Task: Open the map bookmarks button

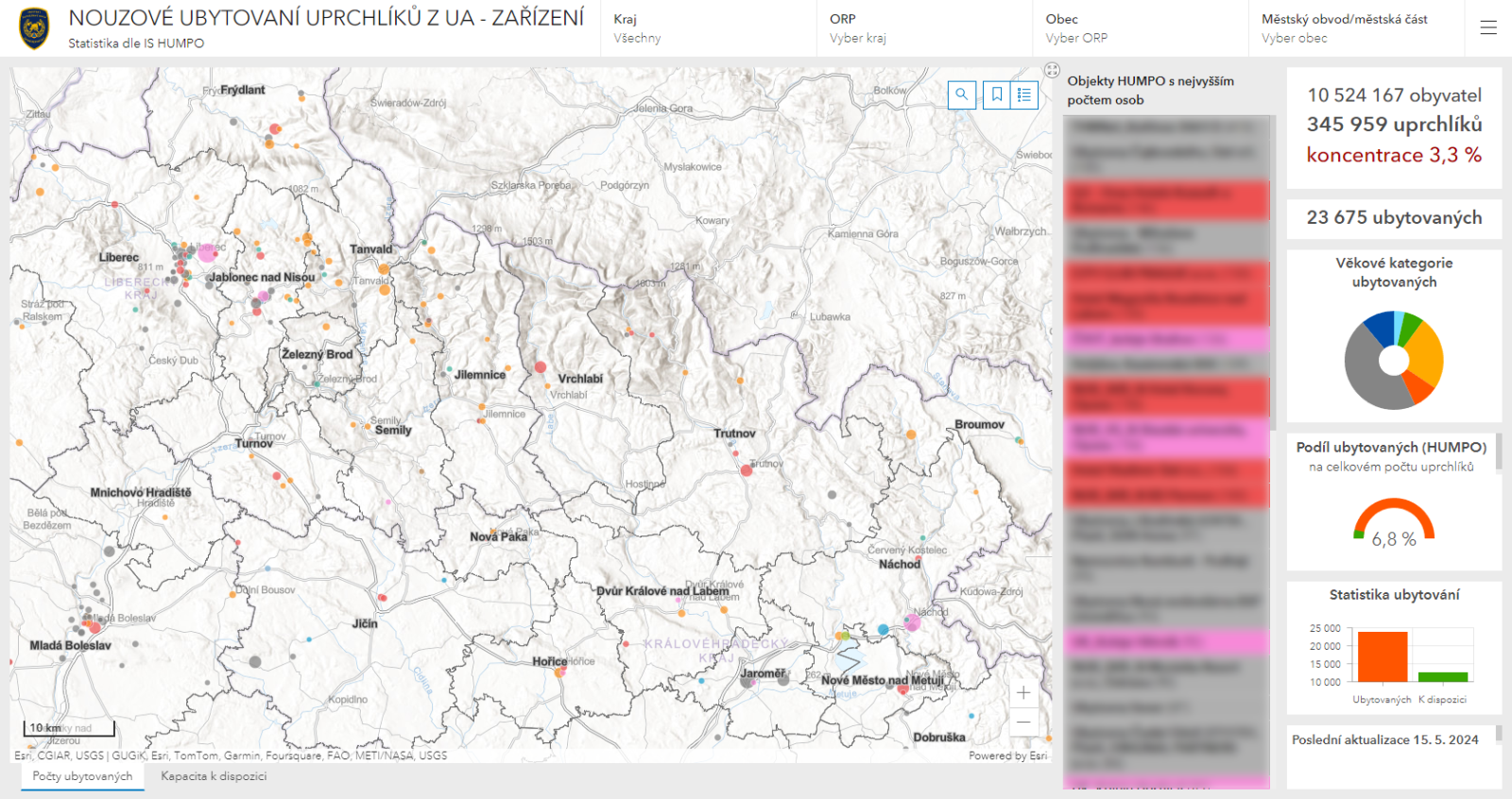Action: pyautogui.click(x=997, y=94)
